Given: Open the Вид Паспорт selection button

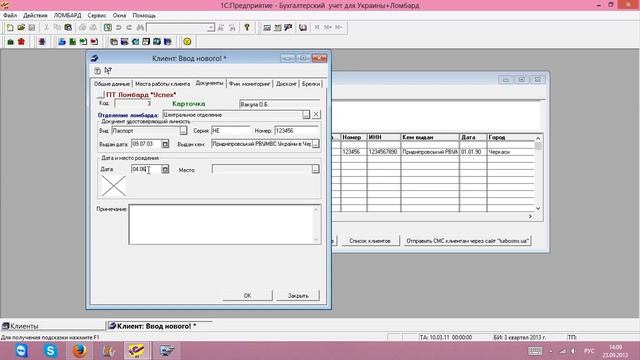Looking at the screenshot, I should coord(183,131).
